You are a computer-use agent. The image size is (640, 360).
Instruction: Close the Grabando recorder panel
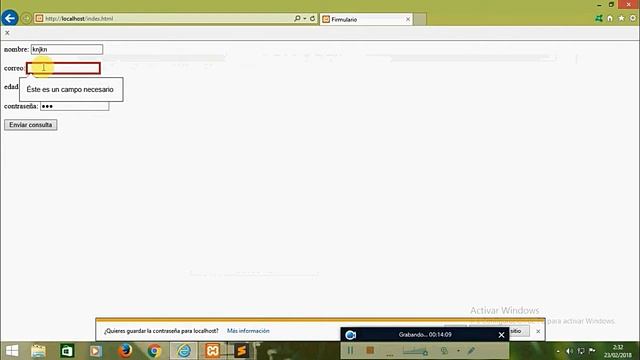coord(501,335)
